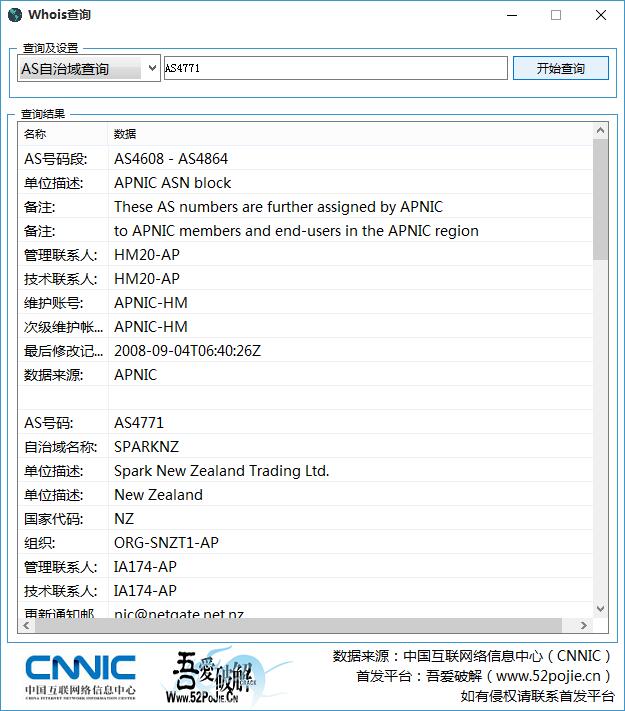625x711 pixels.
Task: Select the 次级维护帐 APNIC-HM row
Action: pyautogui.click(x=305, y=326)
